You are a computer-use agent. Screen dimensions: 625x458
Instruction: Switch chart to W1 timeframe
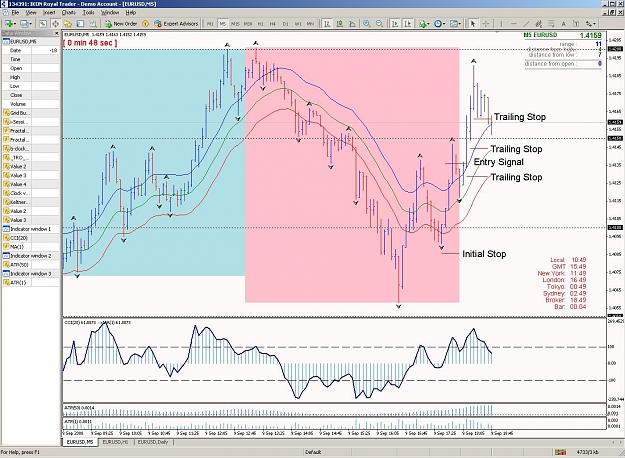[x=298, y=24]
